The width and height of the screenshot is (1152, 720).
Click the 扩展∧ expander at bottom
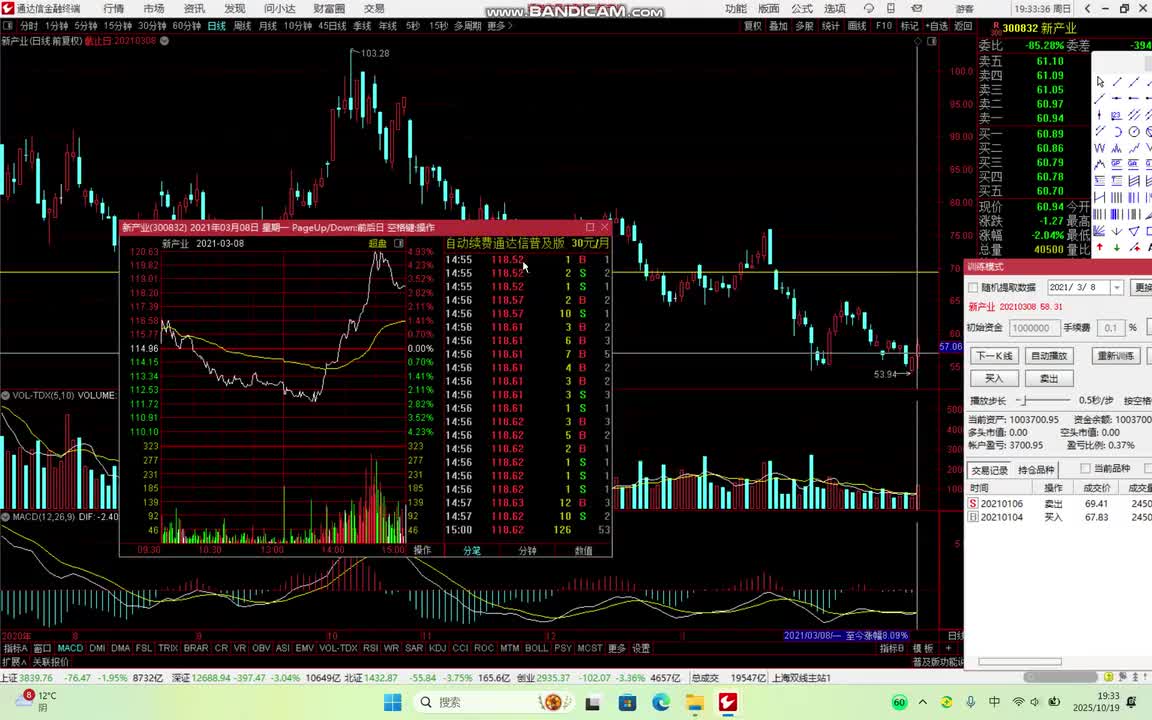coord(15,662)
